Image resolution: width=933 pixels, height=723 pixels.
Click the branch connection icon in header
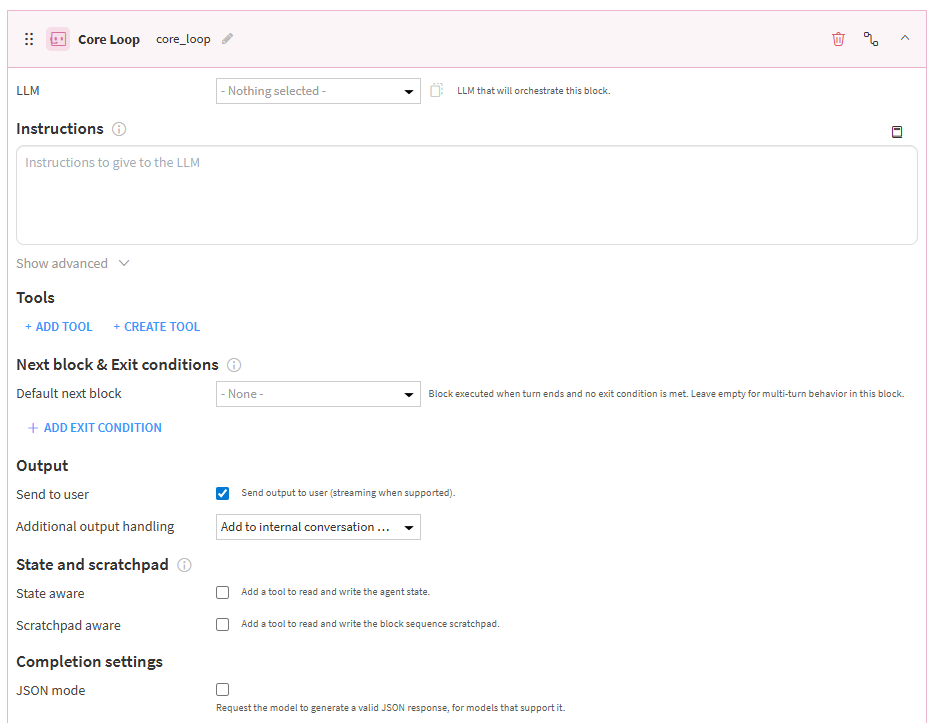pyautogui.click(x=871, y=39)
